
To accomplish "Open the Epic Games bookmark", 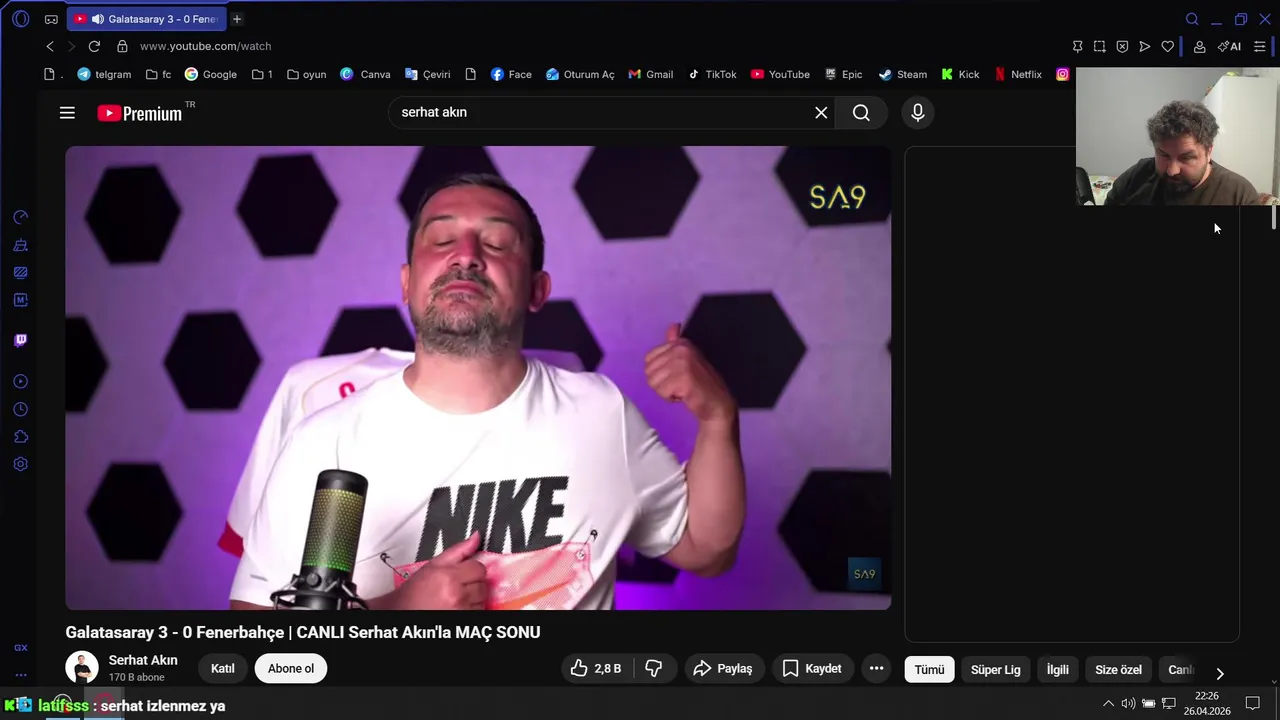I will tap(843, 74).
